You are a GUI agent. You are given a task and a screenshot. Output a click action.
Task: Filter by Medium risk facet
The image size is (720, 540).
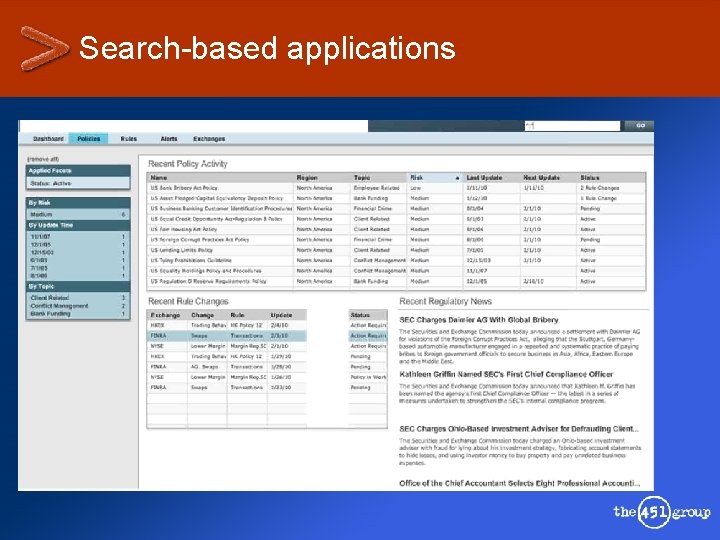point(78,214)
